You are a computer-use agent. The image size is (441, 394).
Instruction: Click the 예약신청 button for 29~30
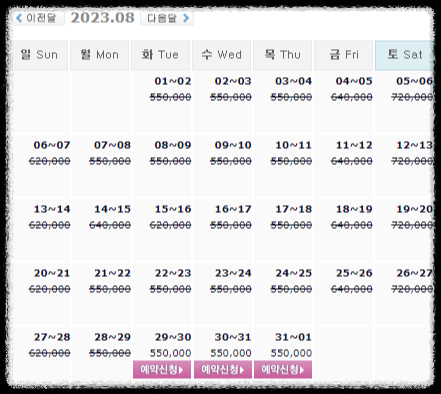(x=162, y=369)
